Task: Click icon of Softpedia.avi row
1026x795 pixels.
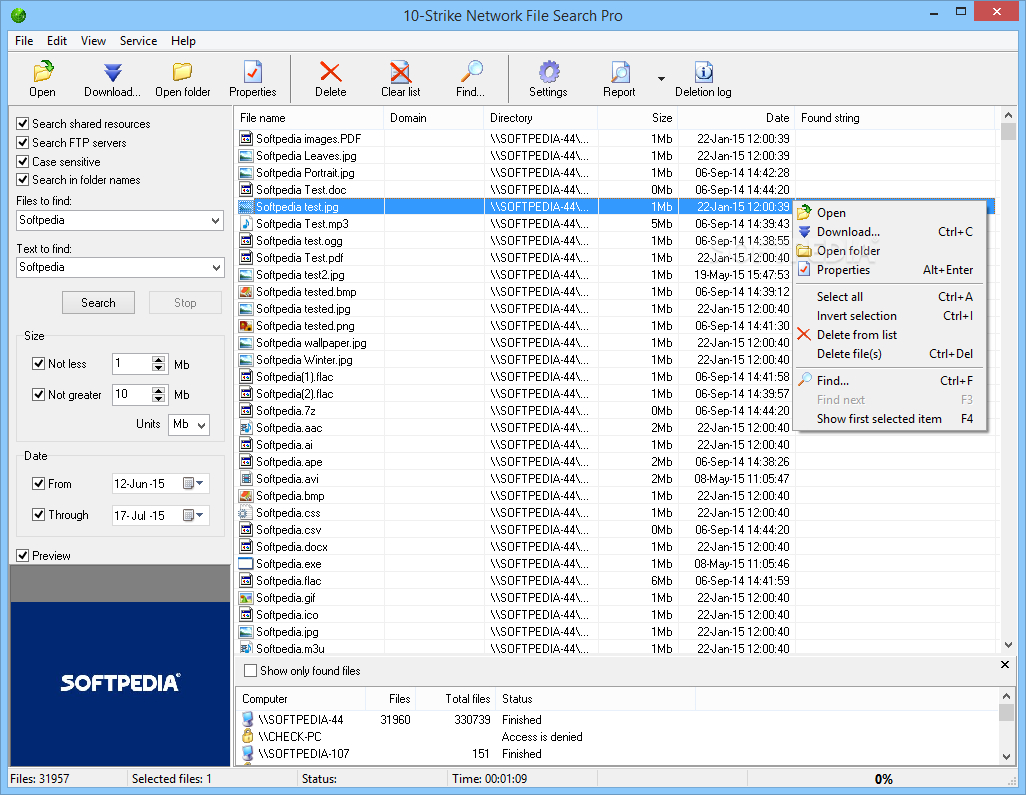Action: click(x=246, y=479)
